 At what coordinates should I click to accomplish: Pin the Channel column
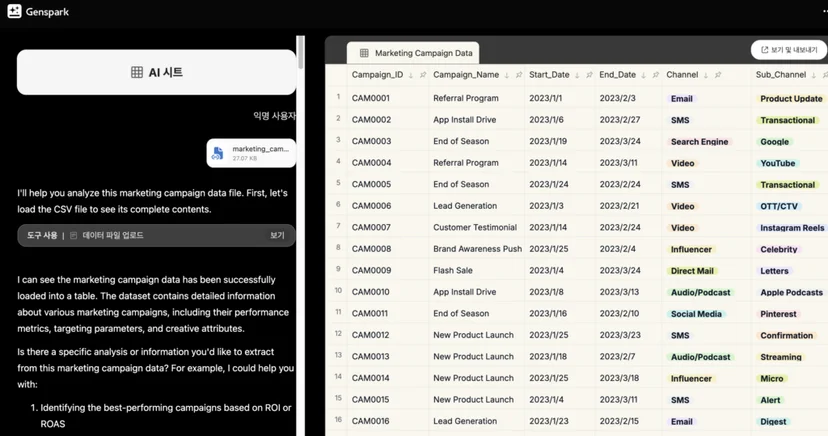click(x=718, y=75)
